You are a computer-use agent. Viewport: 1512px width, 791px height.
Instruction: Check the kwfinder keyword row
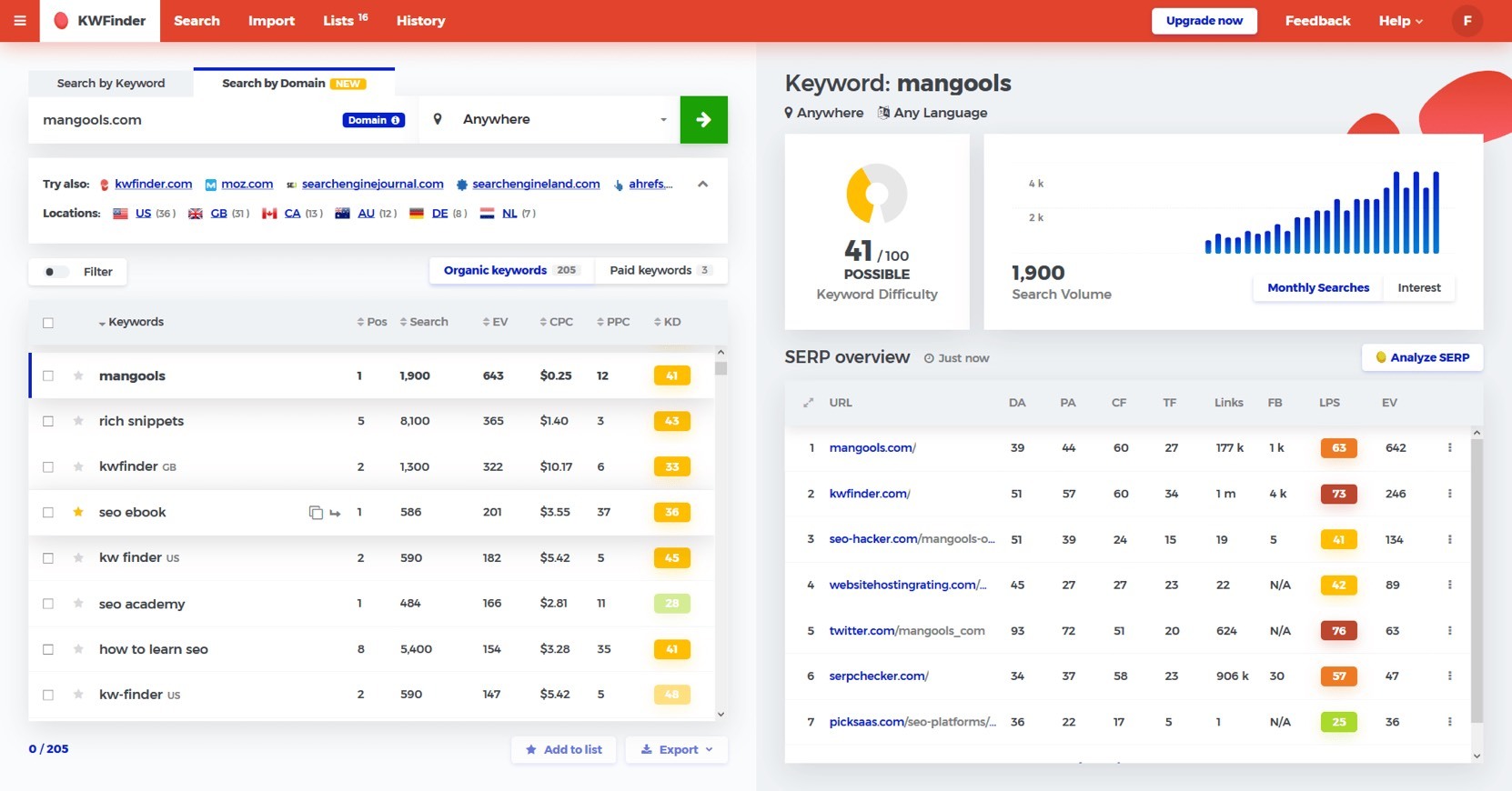[x=48, y=466]
